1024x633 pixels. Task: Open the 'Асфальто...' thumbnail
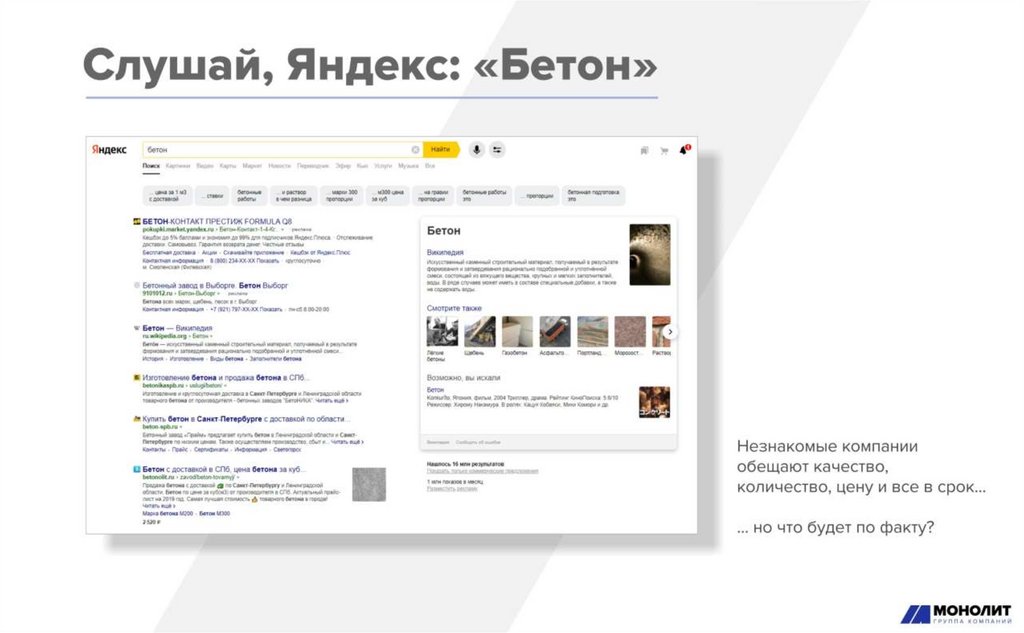point(555,332)
